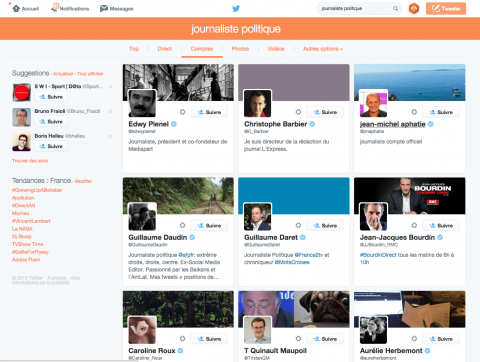Open À propos footer link
The height and width of the screenshot is (362, 480).
[x=57, y=278]
